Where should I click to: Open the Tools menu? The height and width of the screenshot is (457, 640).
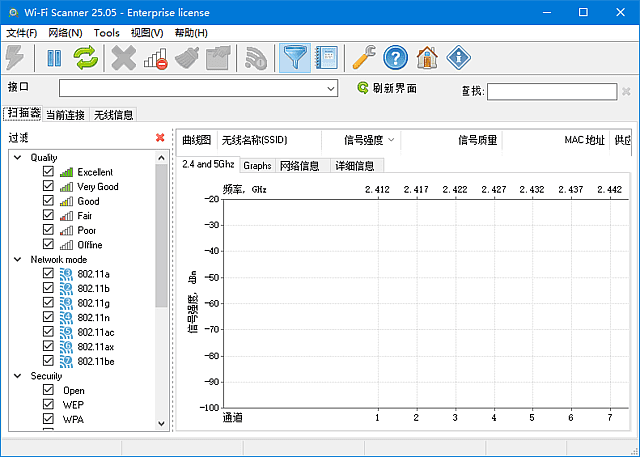coord(106,33)
